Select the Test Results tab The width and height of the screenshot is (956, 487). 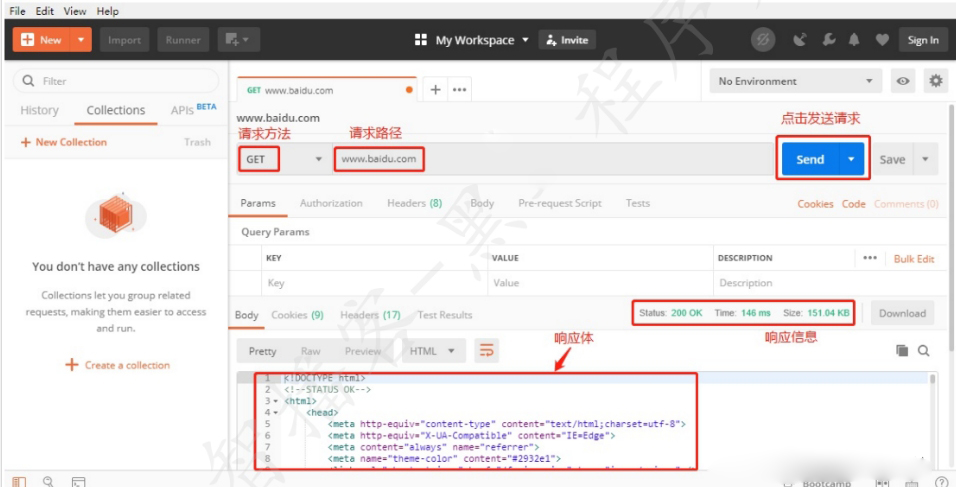(x=445, y=315)
